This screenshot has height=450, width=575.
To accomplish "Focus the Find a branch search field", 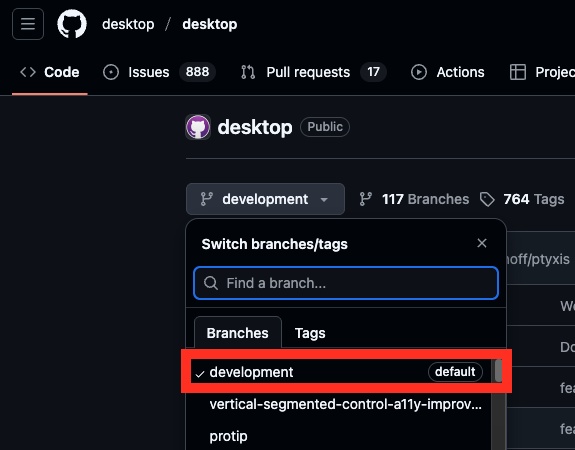I will [346, 283].
